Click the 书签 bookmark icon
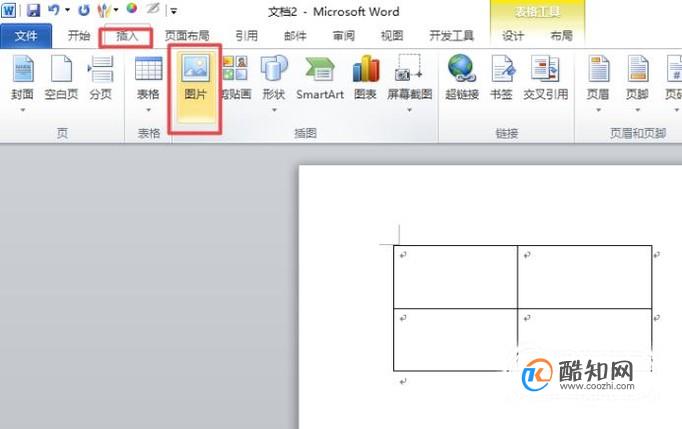 [x=502, y=69]
